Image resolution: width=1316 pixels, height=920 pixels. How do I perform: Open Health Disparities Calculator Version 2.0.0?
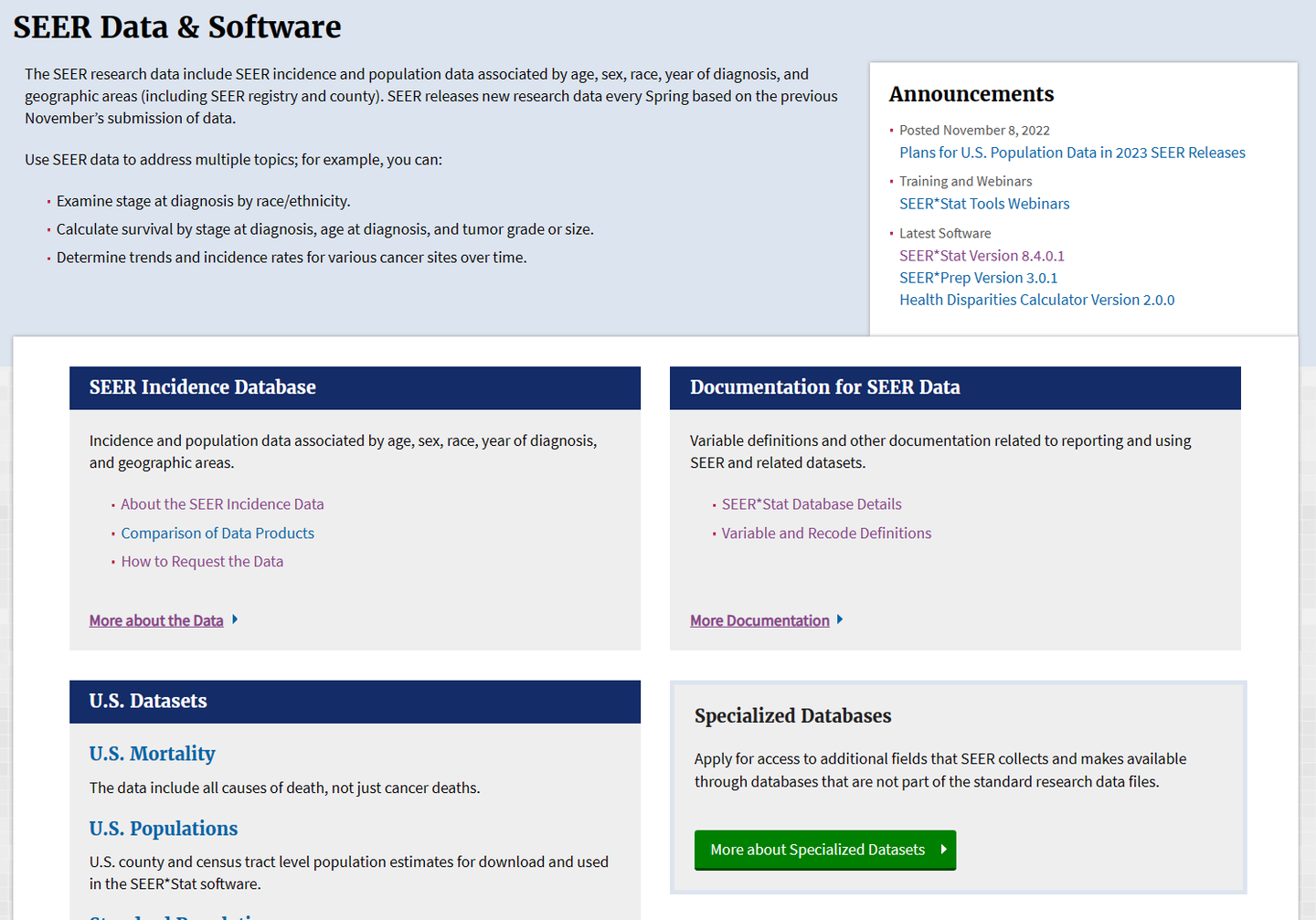click(x=1036, y=300)
